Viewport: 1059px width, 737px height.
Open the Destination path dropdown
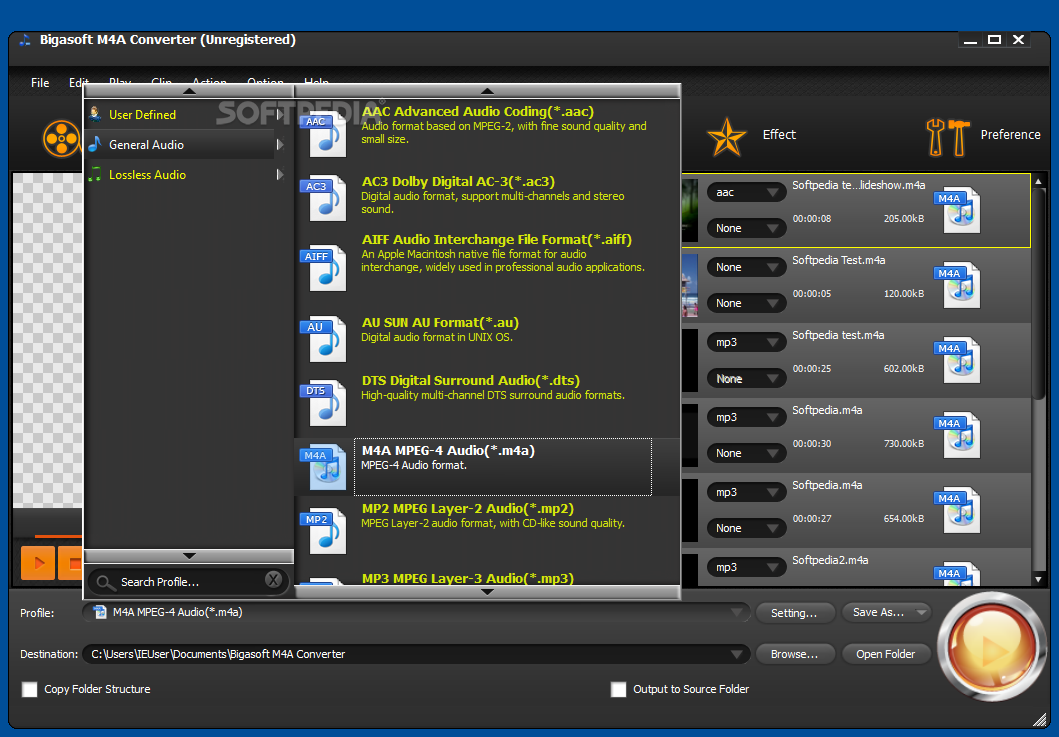tap(738, 654)
